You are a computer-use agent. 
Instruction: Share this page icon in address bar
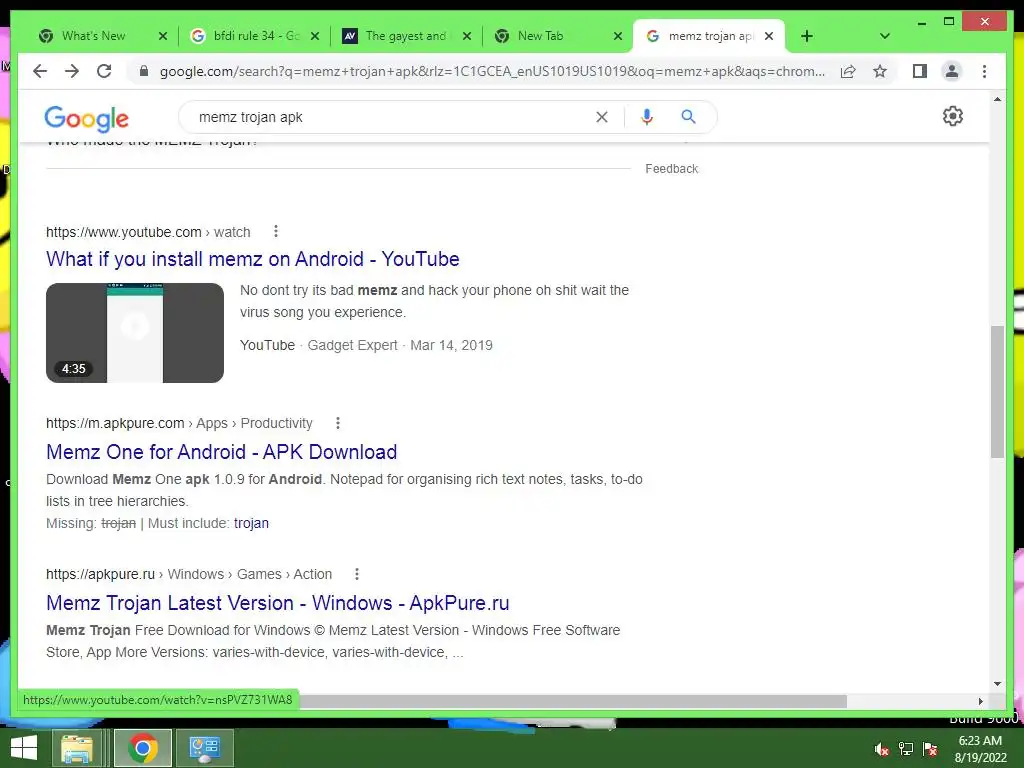coord(848,71)
